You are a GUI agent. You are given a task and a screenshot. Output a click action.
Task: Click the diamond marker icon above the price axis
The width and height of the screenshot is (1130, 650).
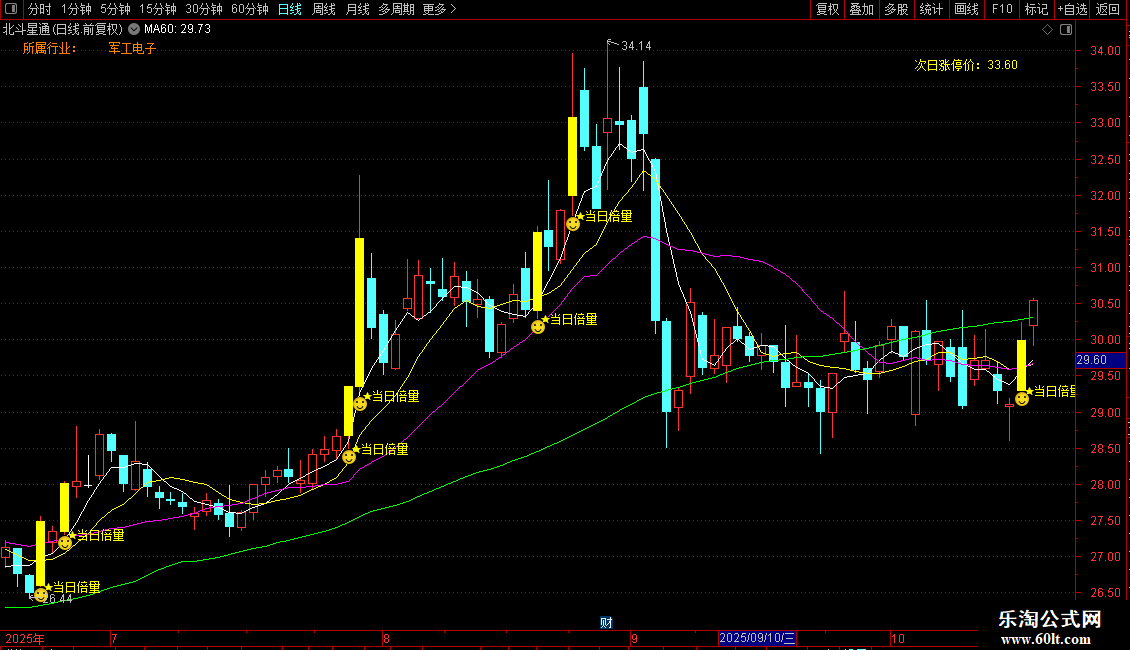click(1047, 30)
